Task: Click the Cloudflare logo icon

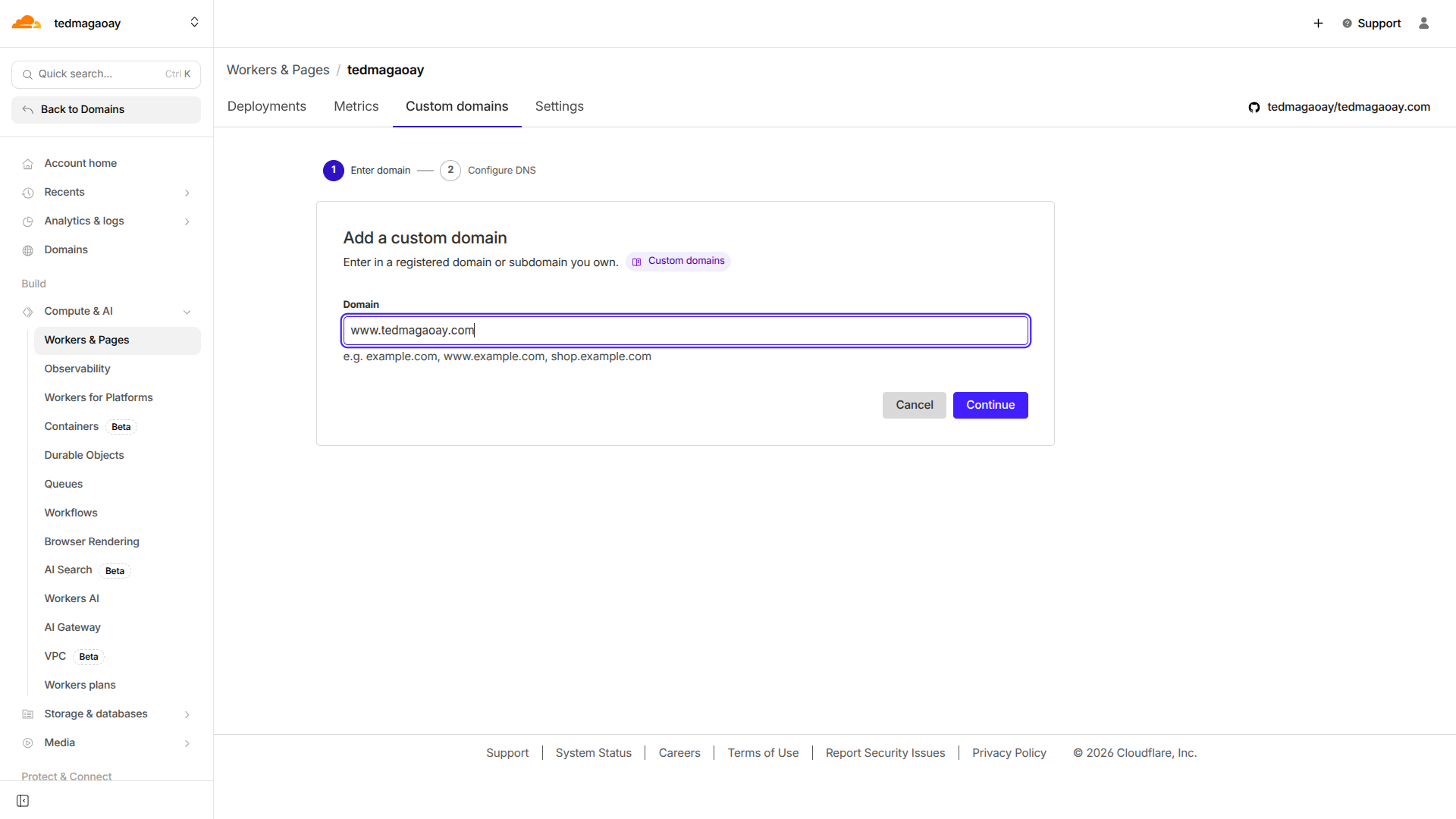Action: (26, 23)
